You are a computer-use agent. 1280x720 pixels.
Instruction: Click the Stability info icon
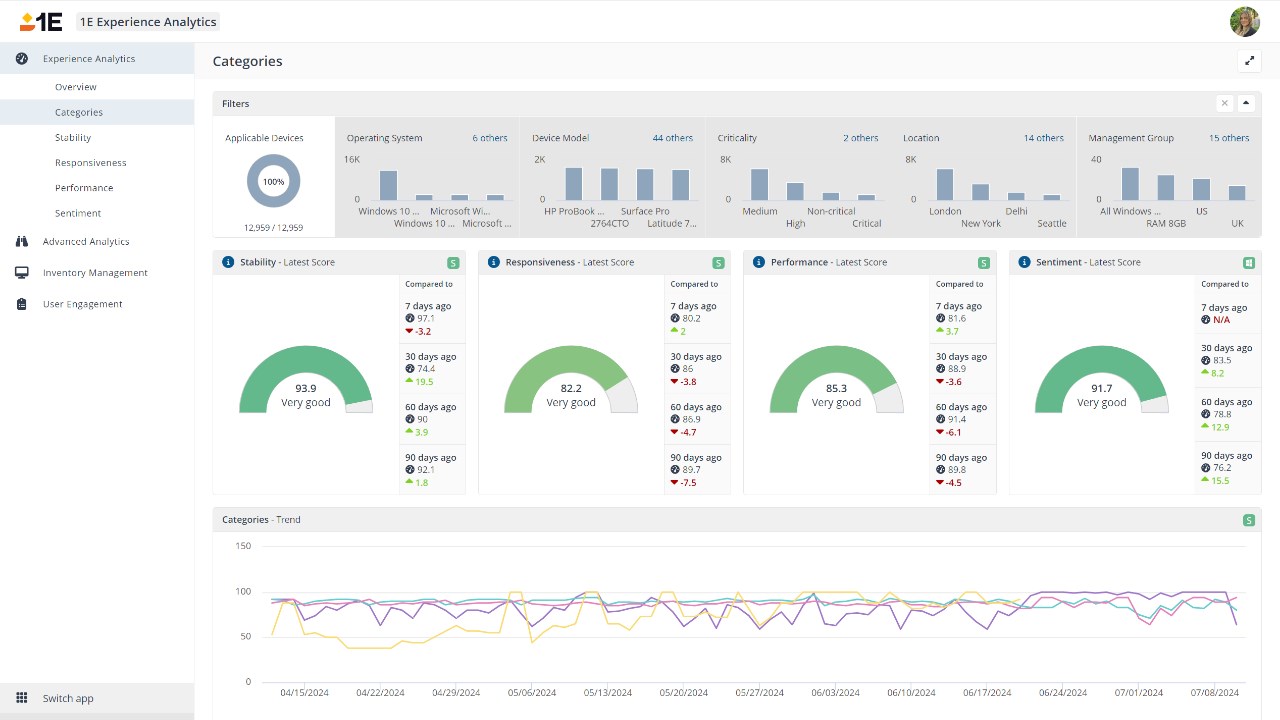tap(228, 262)
